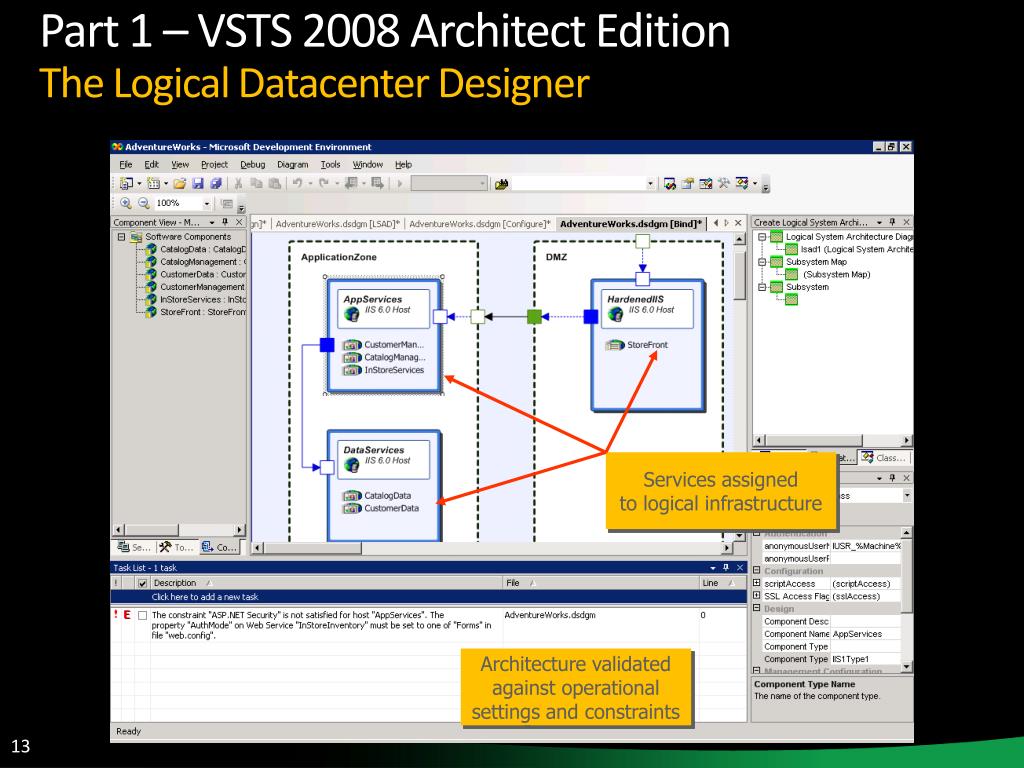
Task: Sort tasks by the File column header
Action: [600, 583]
